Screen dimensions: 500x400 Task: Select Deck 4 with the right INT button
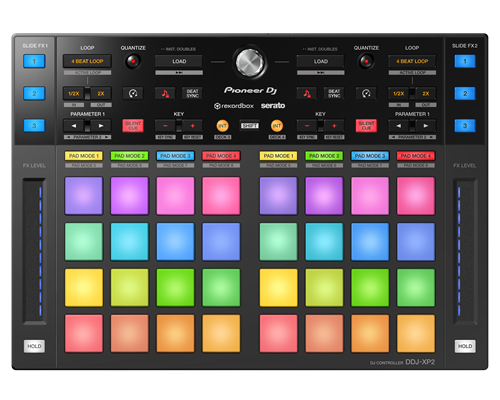point(277,126)
